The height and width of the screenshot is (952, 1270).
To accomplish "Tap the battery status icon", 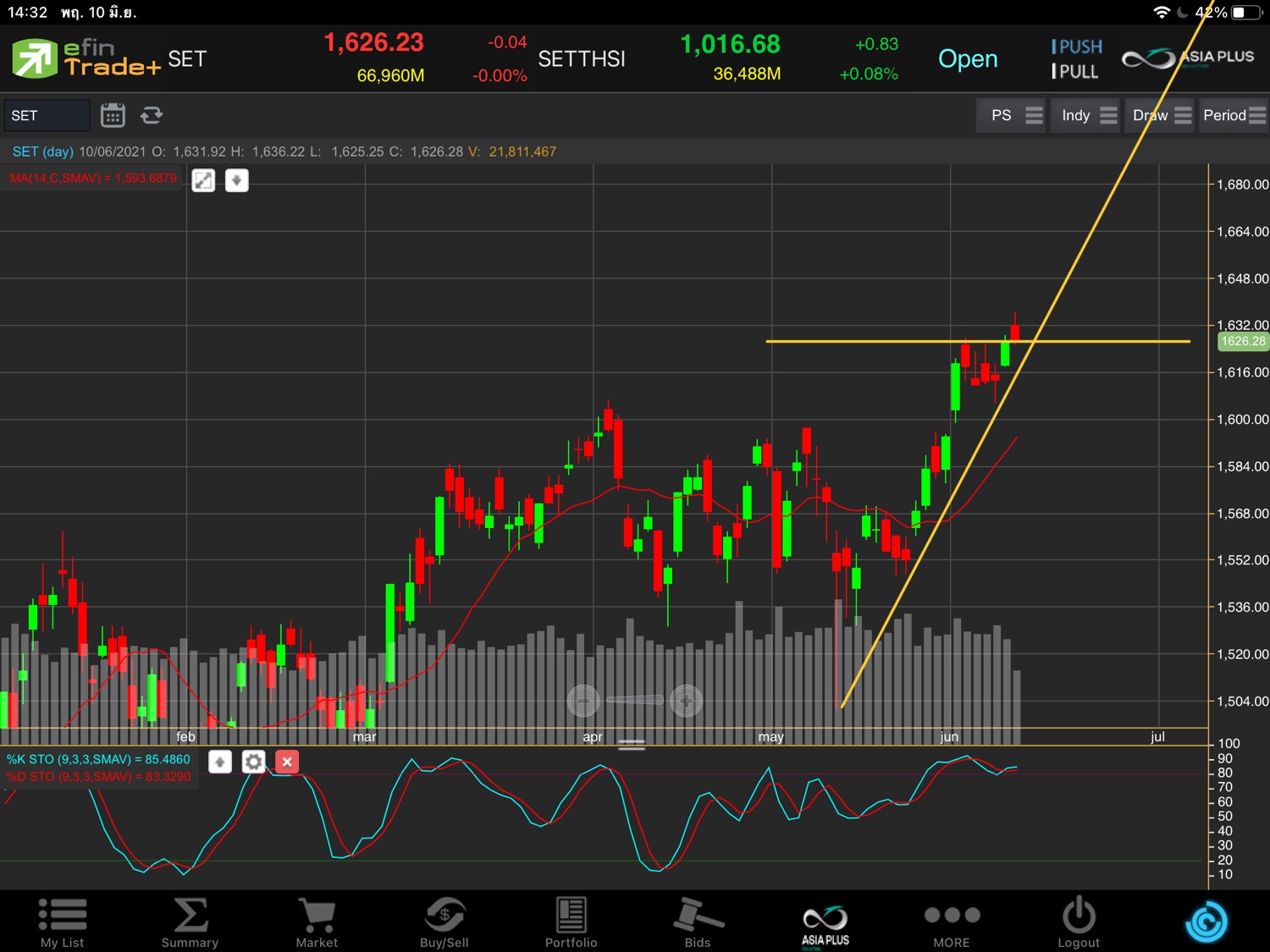I will pos(1247,13).
